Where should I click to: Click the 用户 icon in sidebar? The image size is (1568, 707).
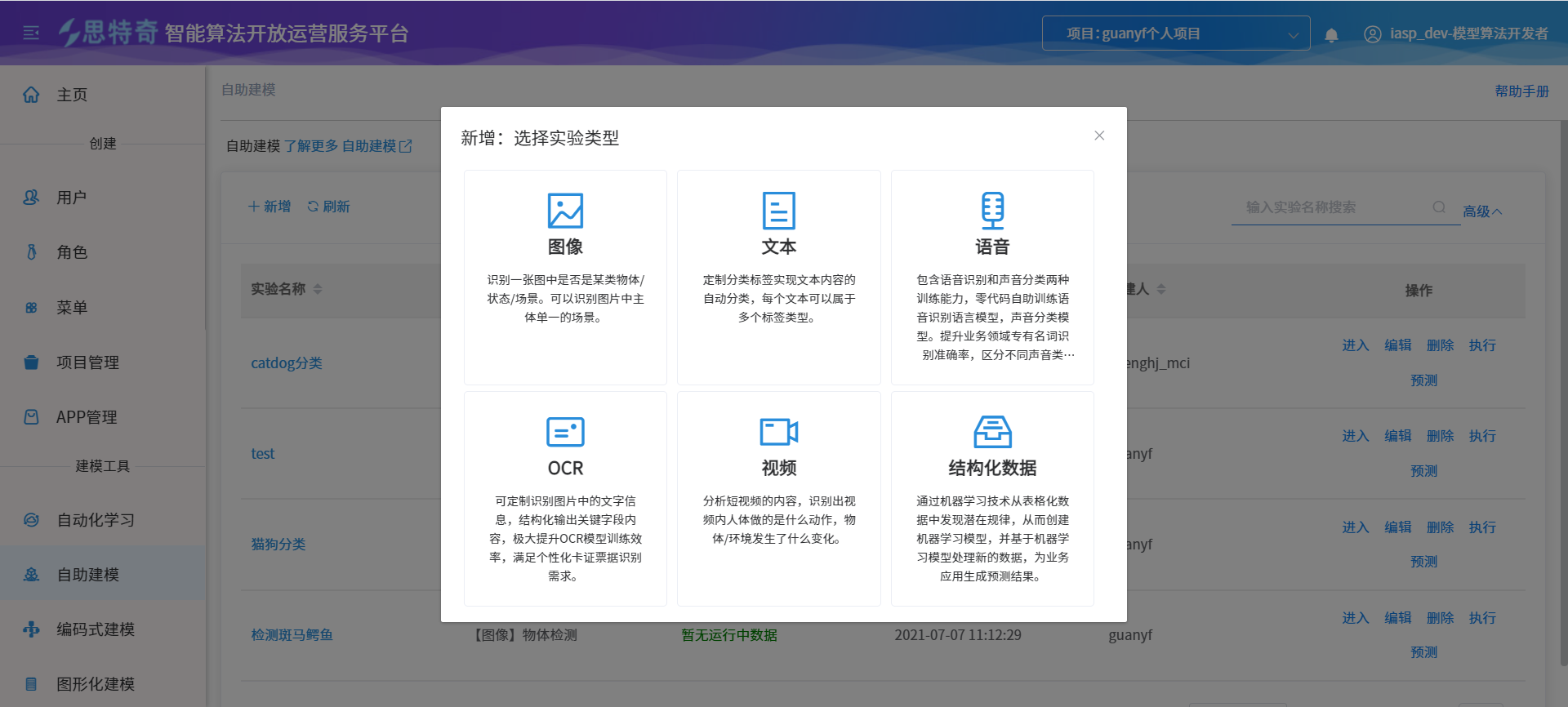tap(31, 198)
